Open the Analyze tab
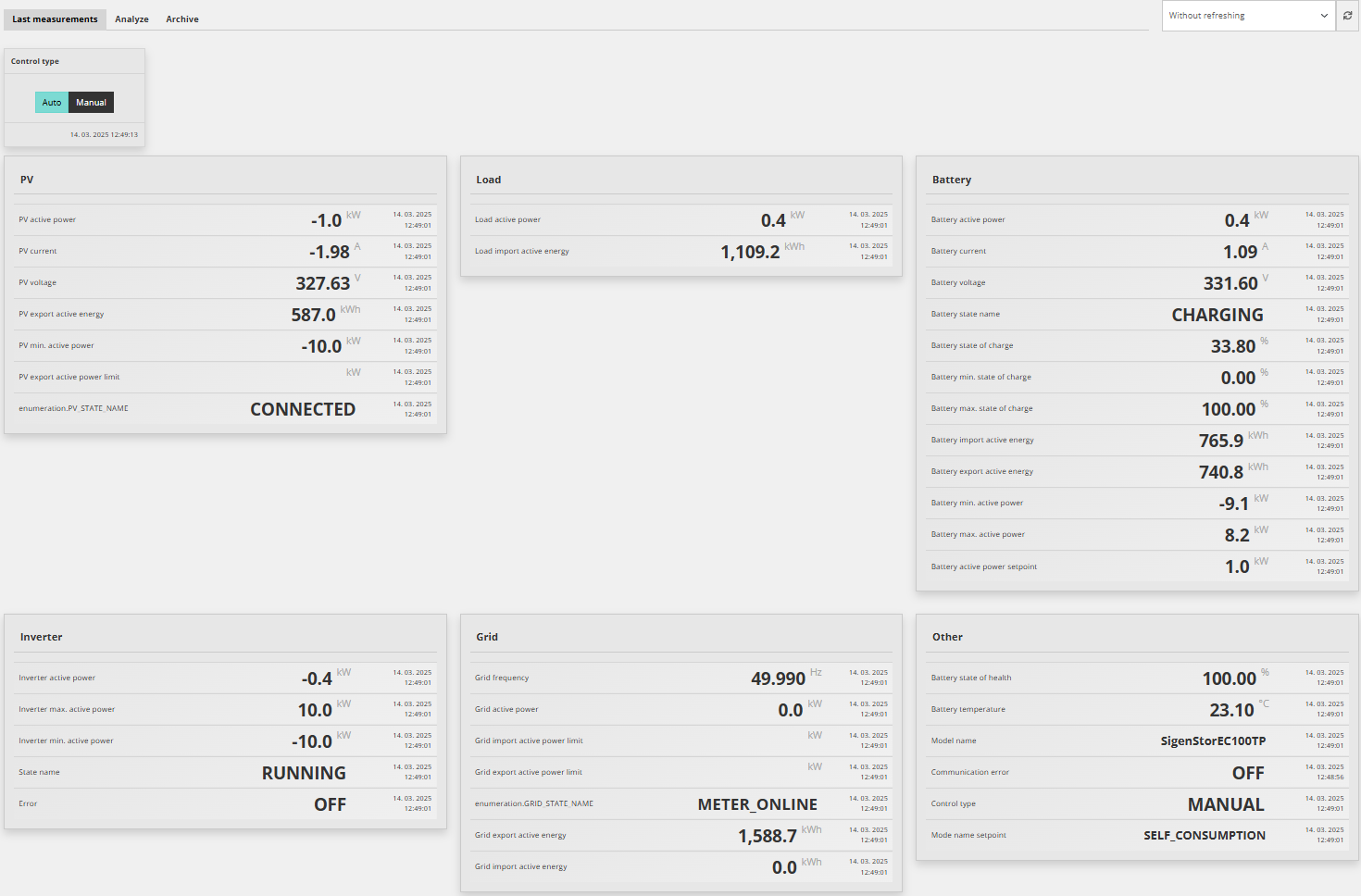1361x896 pixels. pos(131,19)
